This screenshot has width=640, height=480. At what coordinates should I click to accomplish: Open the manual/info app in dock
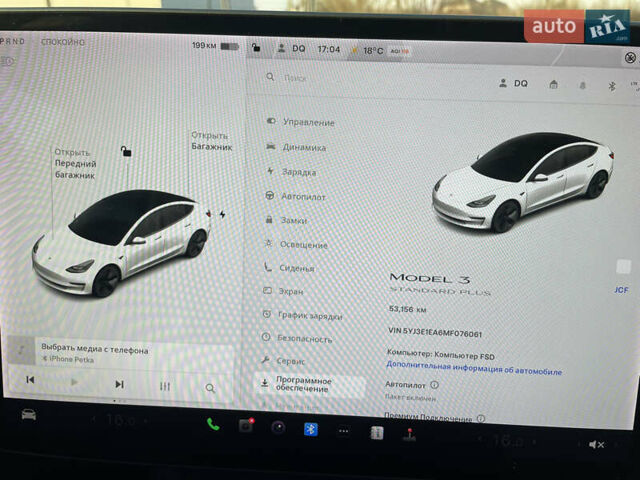tap(377, 433)
